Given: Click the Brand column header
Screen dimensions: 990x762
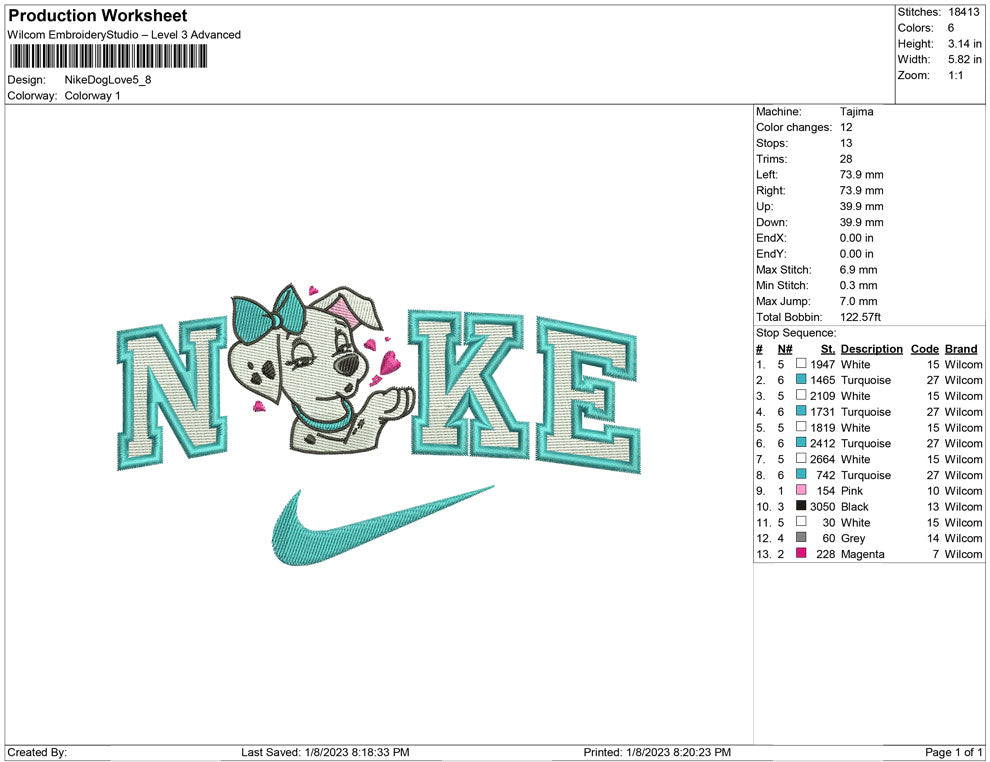Looking at the screenshot, I should pyautogui.click(x=961, y=348).
